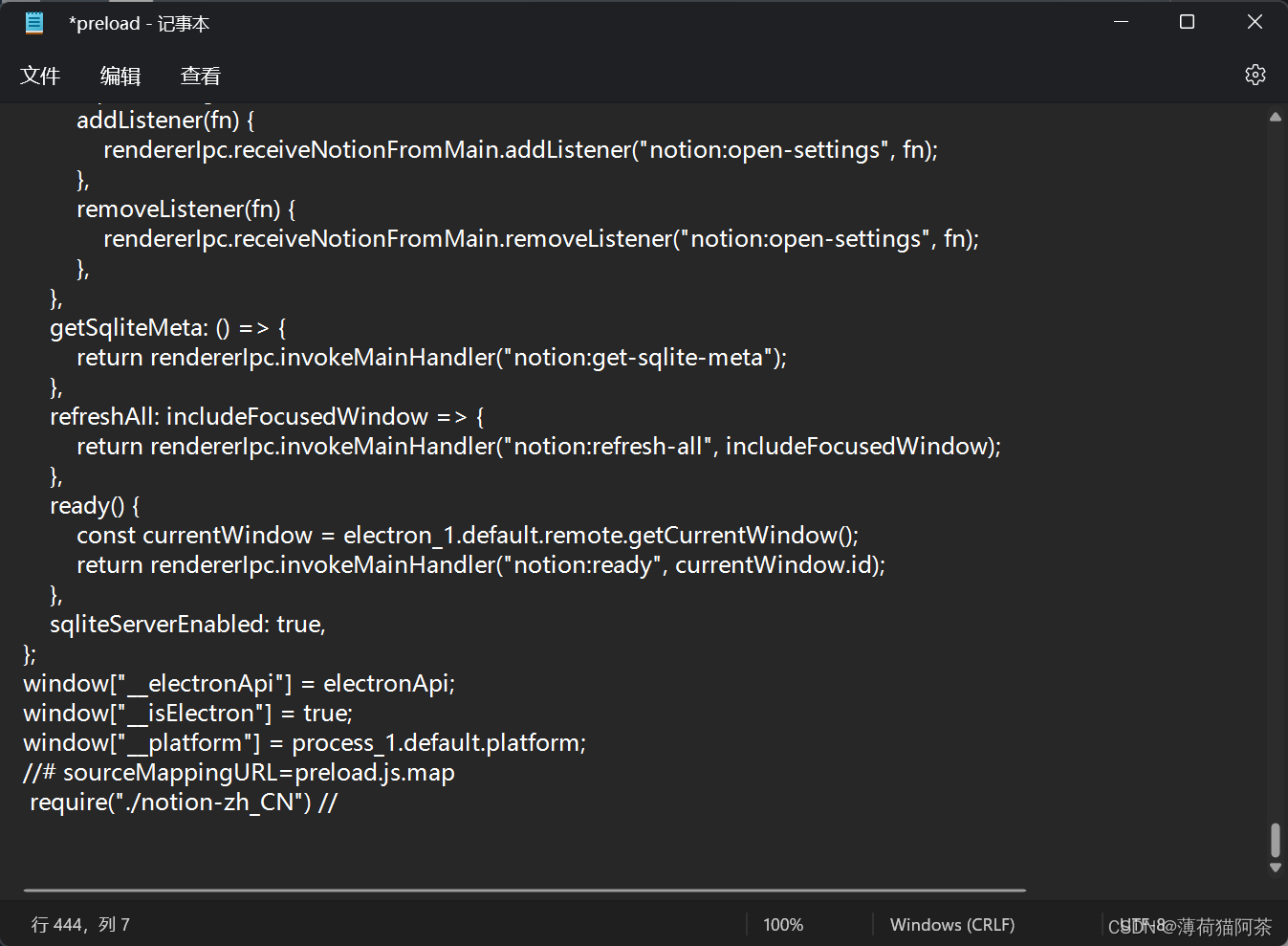Click the receiveNotionFromMain.removeListener line
This screenshot has height=946, width=1288.
541,239
